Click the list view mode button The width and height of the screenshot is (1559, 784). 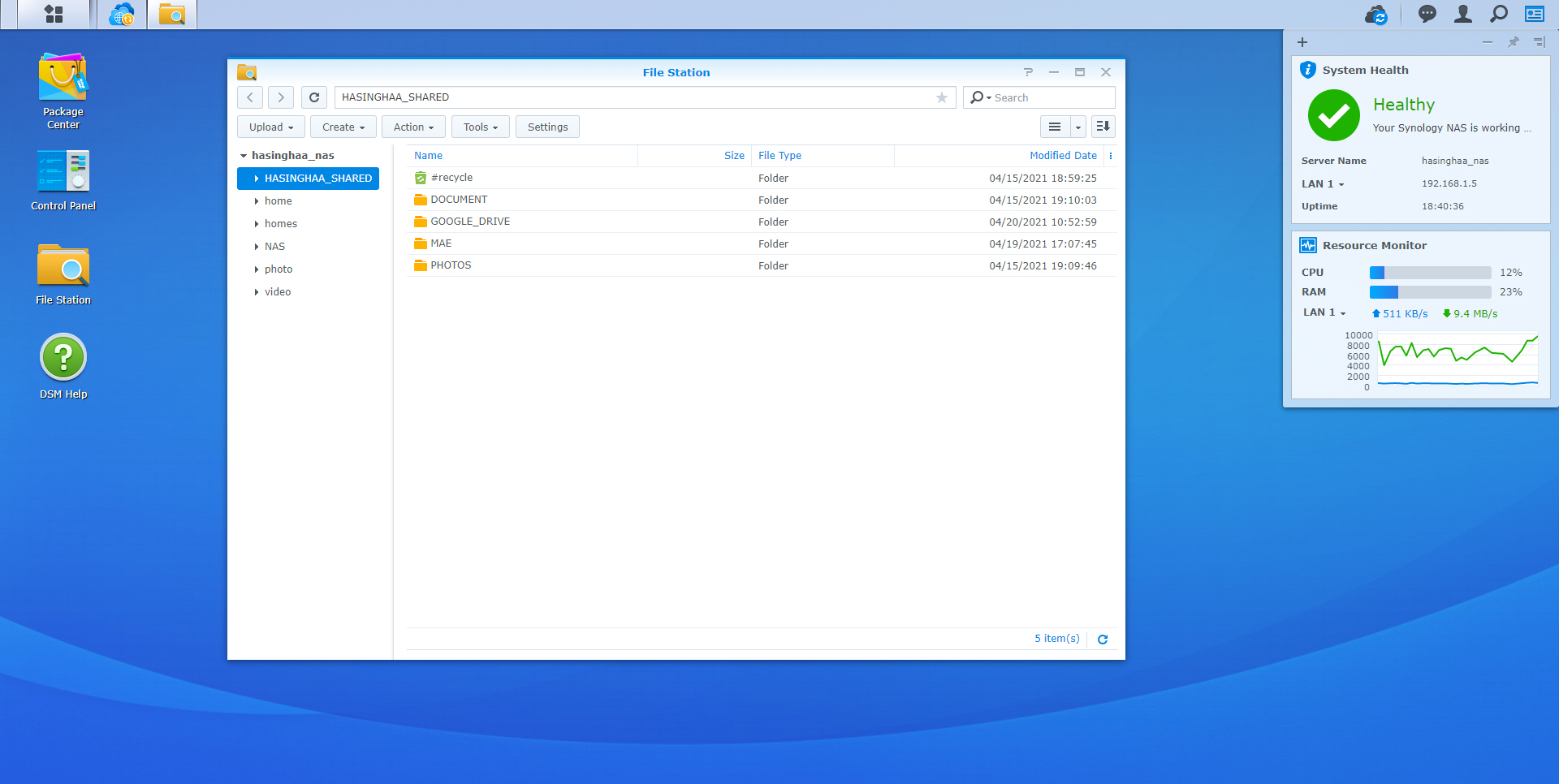click(1055, 127)
